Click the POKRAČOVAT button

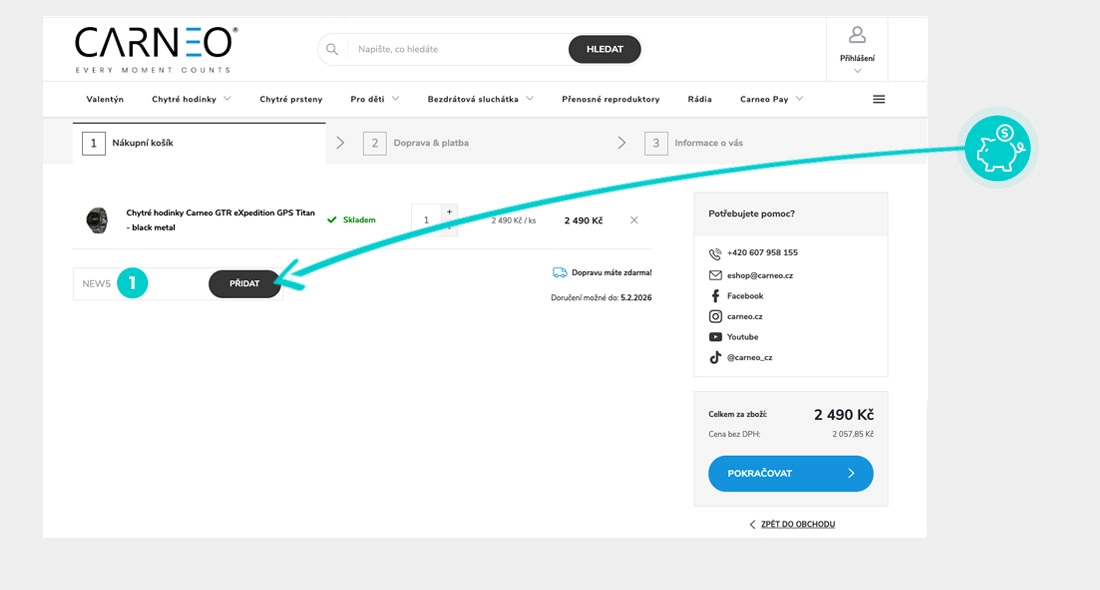click(x=790, y=473)
